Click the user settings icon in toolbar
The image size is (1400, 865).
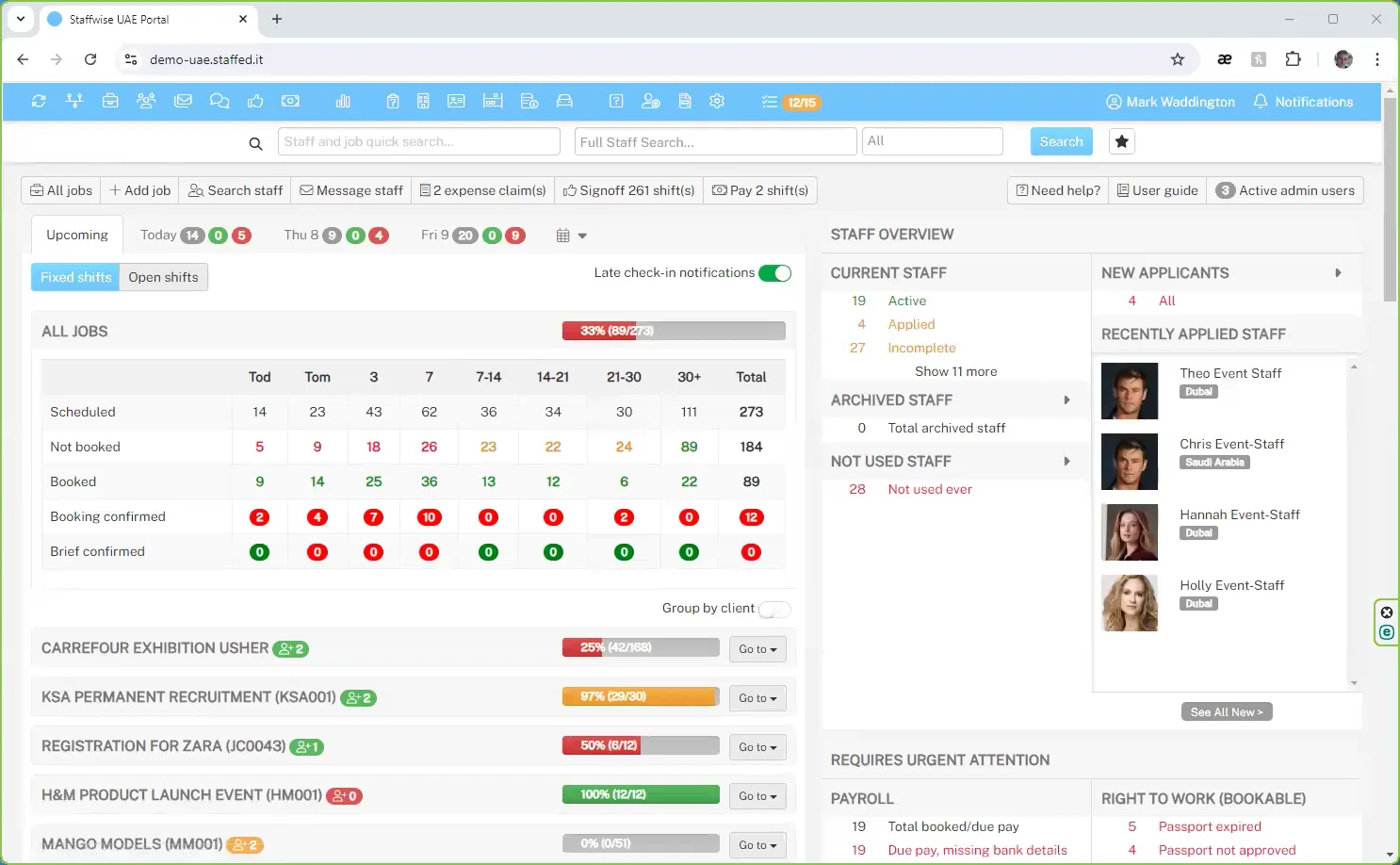point(650,102)
